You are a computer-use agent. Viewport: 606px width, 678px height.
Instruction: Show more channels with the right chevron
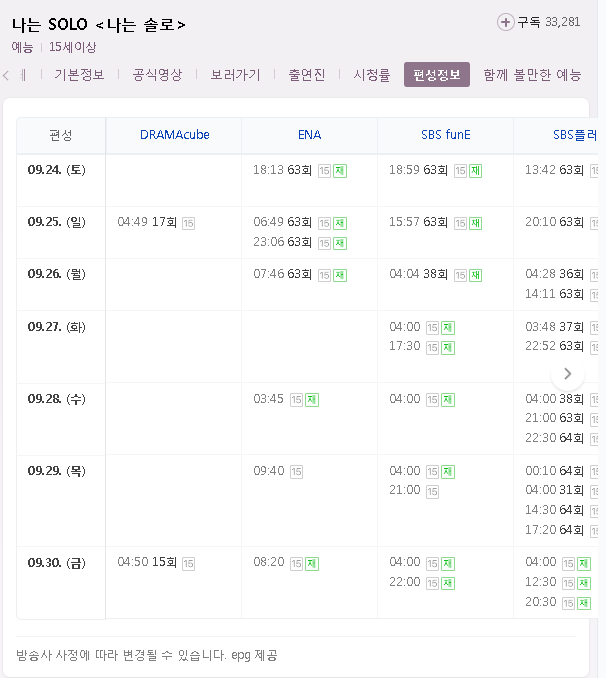[568, 374]
